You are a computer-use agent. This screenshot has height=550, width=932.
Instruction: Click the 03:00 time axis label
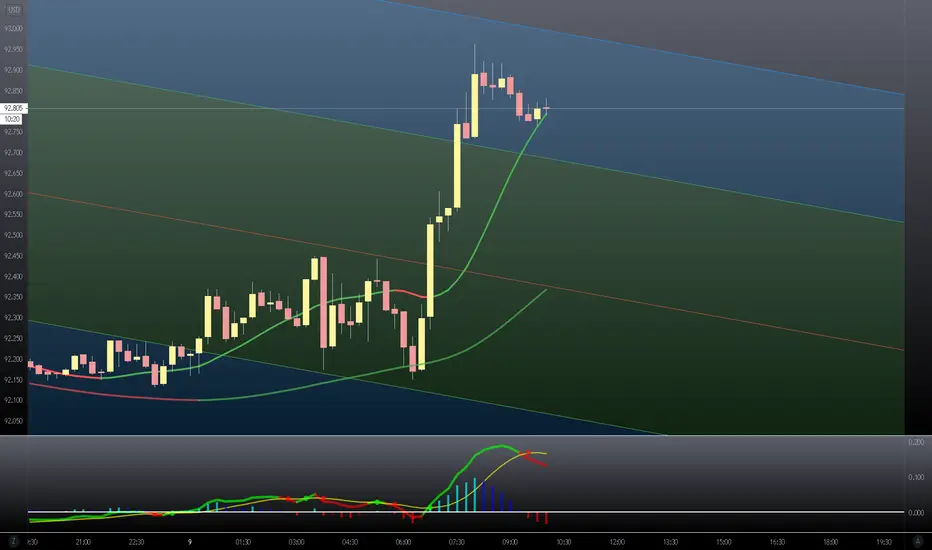(297, 542)
